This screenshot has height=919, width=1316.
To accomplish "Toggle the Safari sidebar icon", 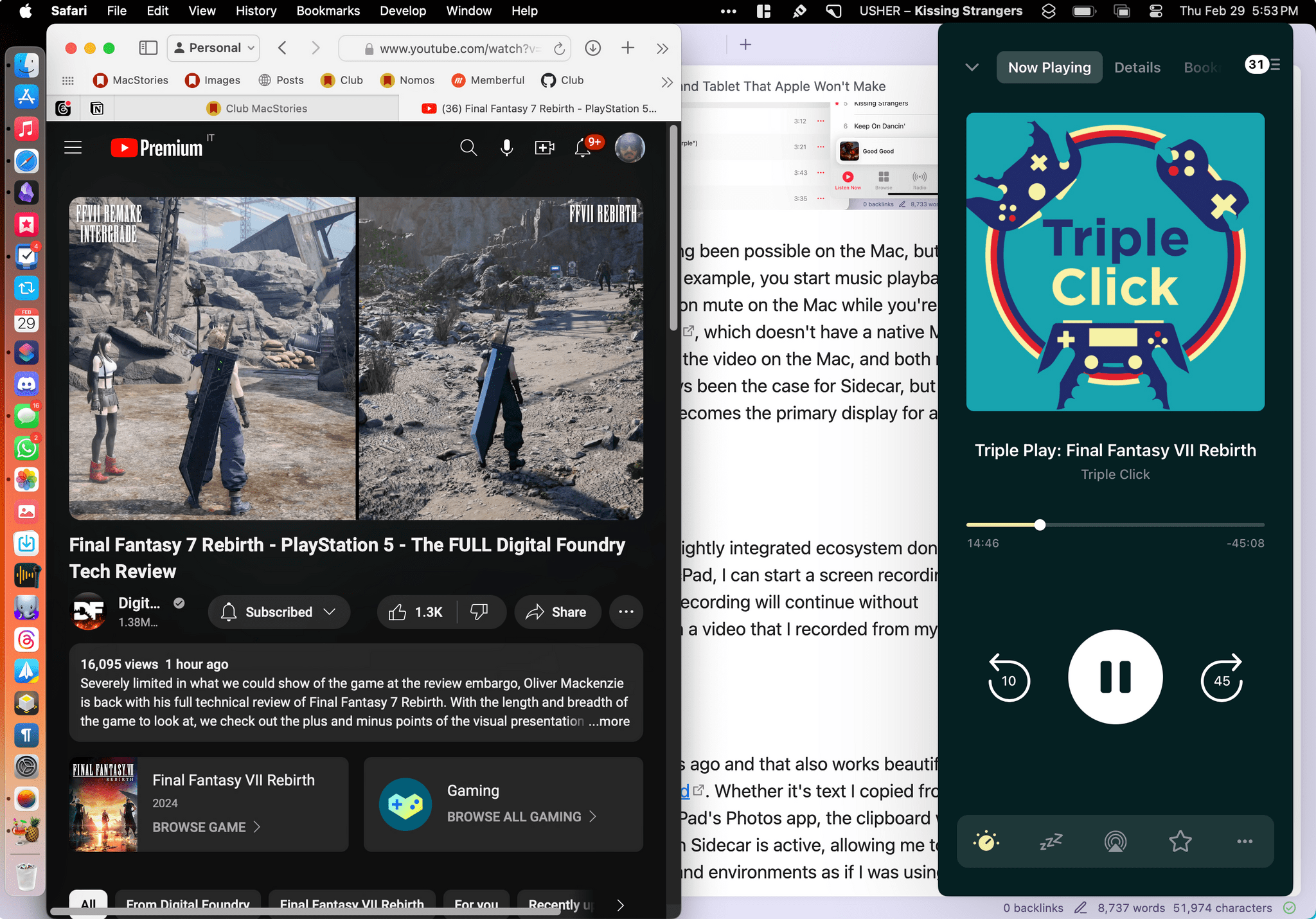I will [148, 48].
